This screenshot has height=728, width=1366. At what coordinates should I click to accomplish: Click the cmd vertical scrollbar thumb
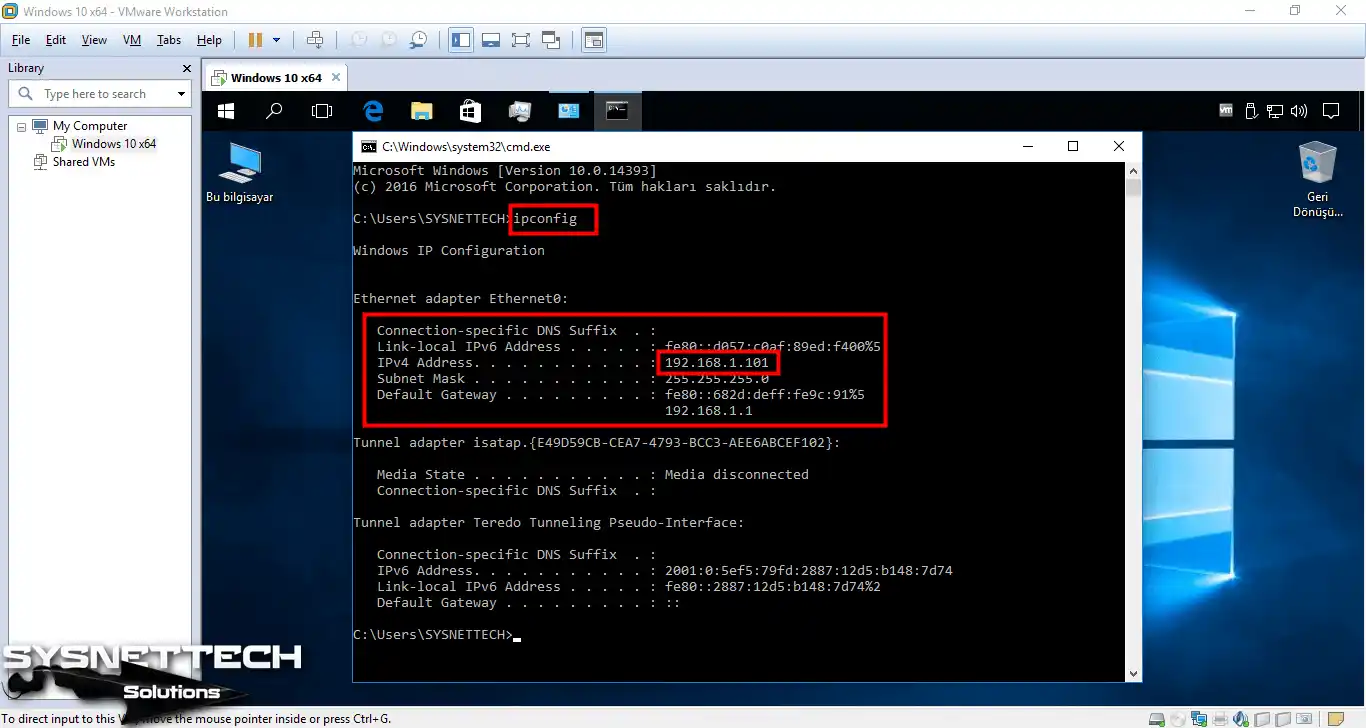1133,188
